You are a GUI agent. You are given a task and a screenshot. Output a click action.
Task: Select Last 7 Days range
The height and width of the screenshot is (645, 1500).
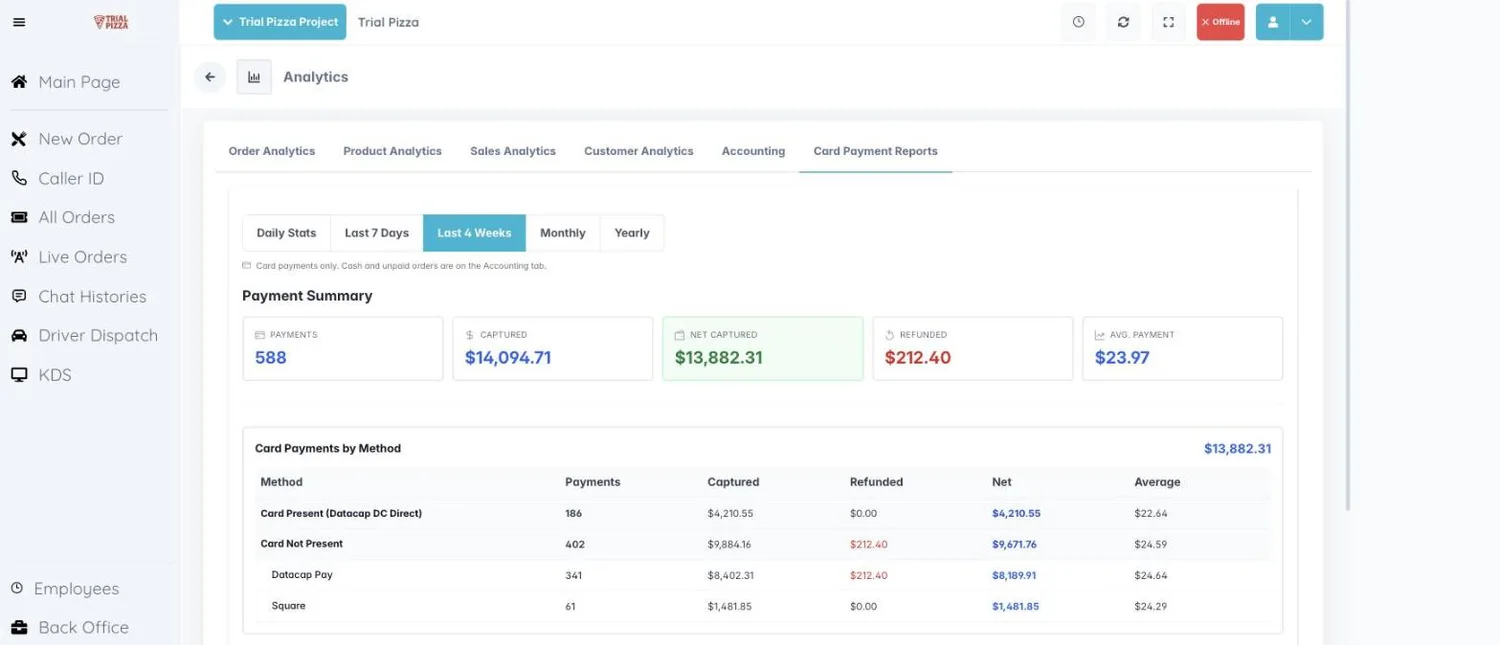[377, 233]
